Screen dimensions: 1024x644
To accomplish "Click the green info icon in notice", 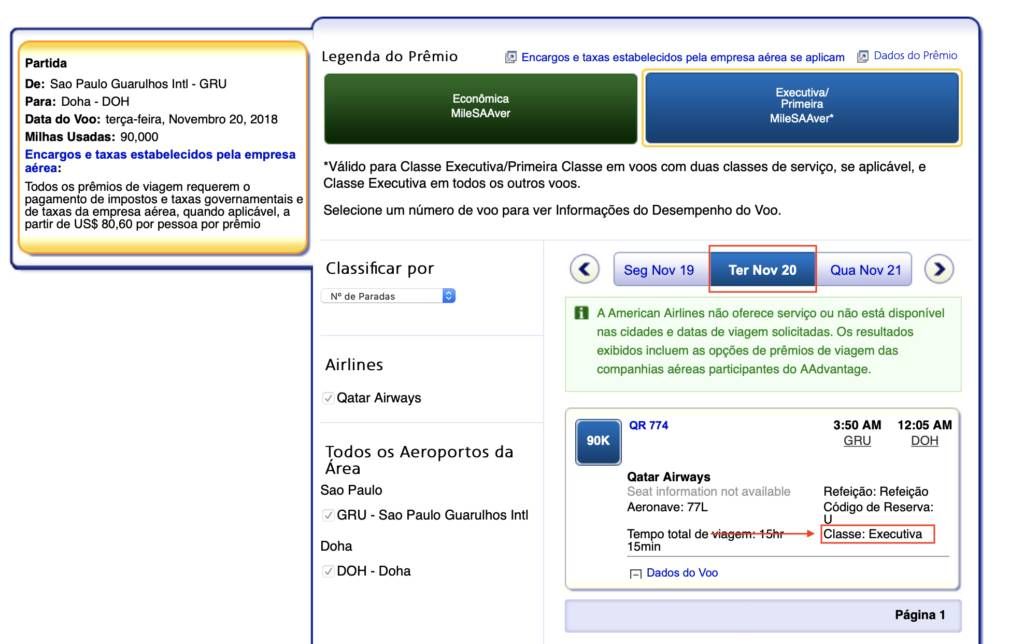I will pos(581,313).
